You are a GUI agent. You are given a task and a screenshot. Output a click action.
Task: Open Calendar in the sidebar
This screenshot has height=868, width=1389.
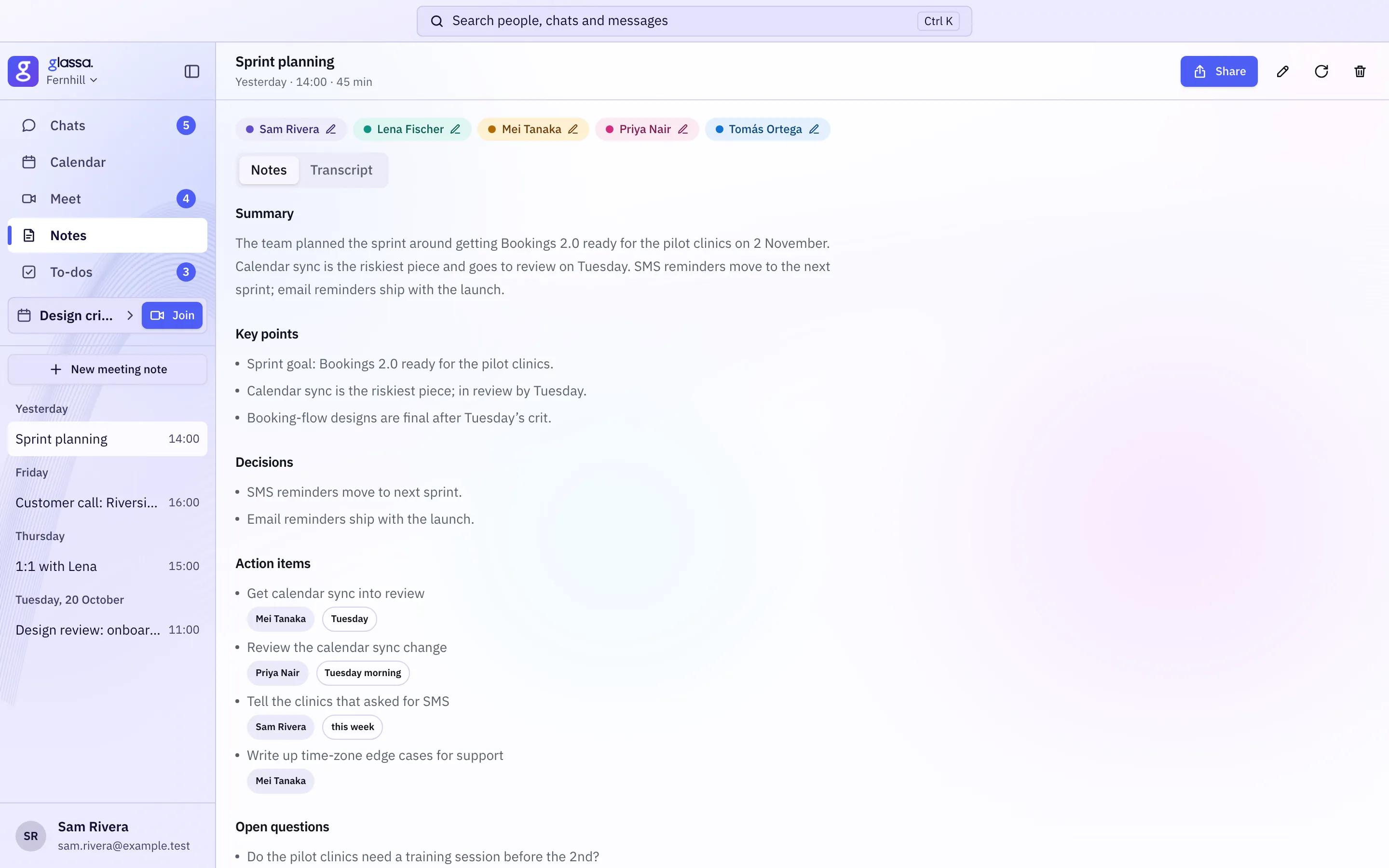108,162
